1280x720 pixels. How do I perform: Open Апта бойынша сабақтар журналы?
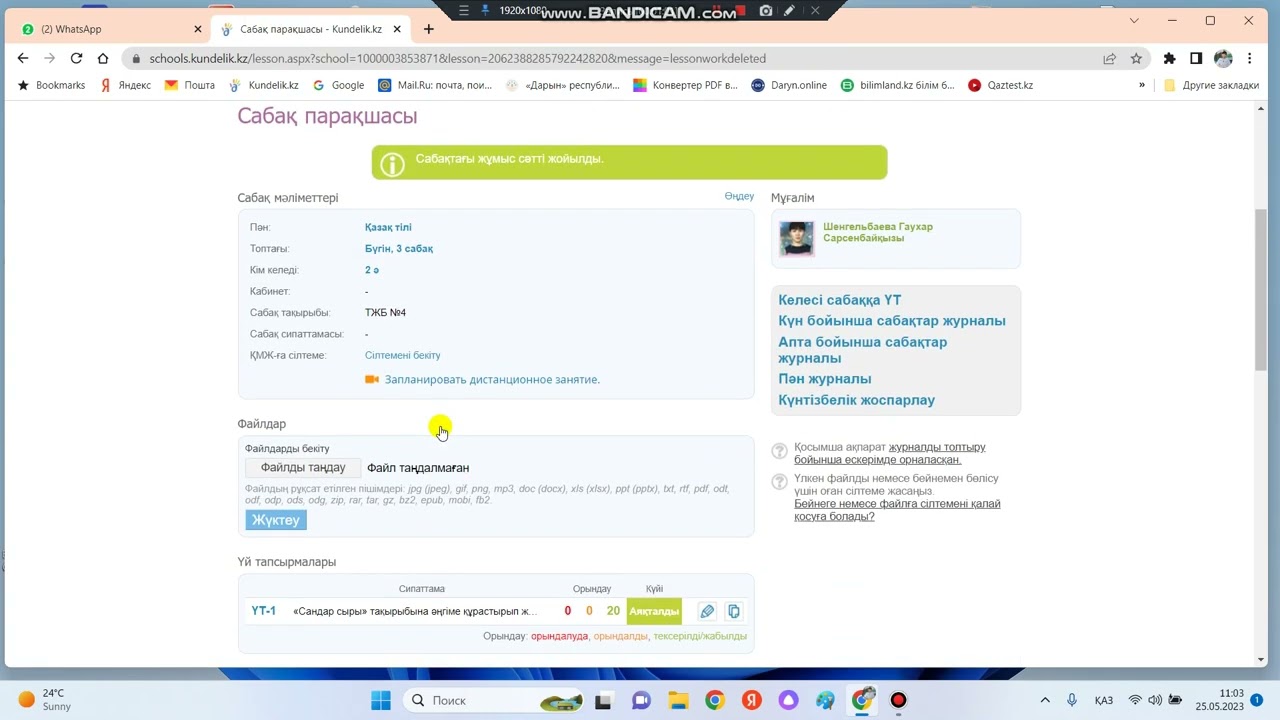(863, 350)
